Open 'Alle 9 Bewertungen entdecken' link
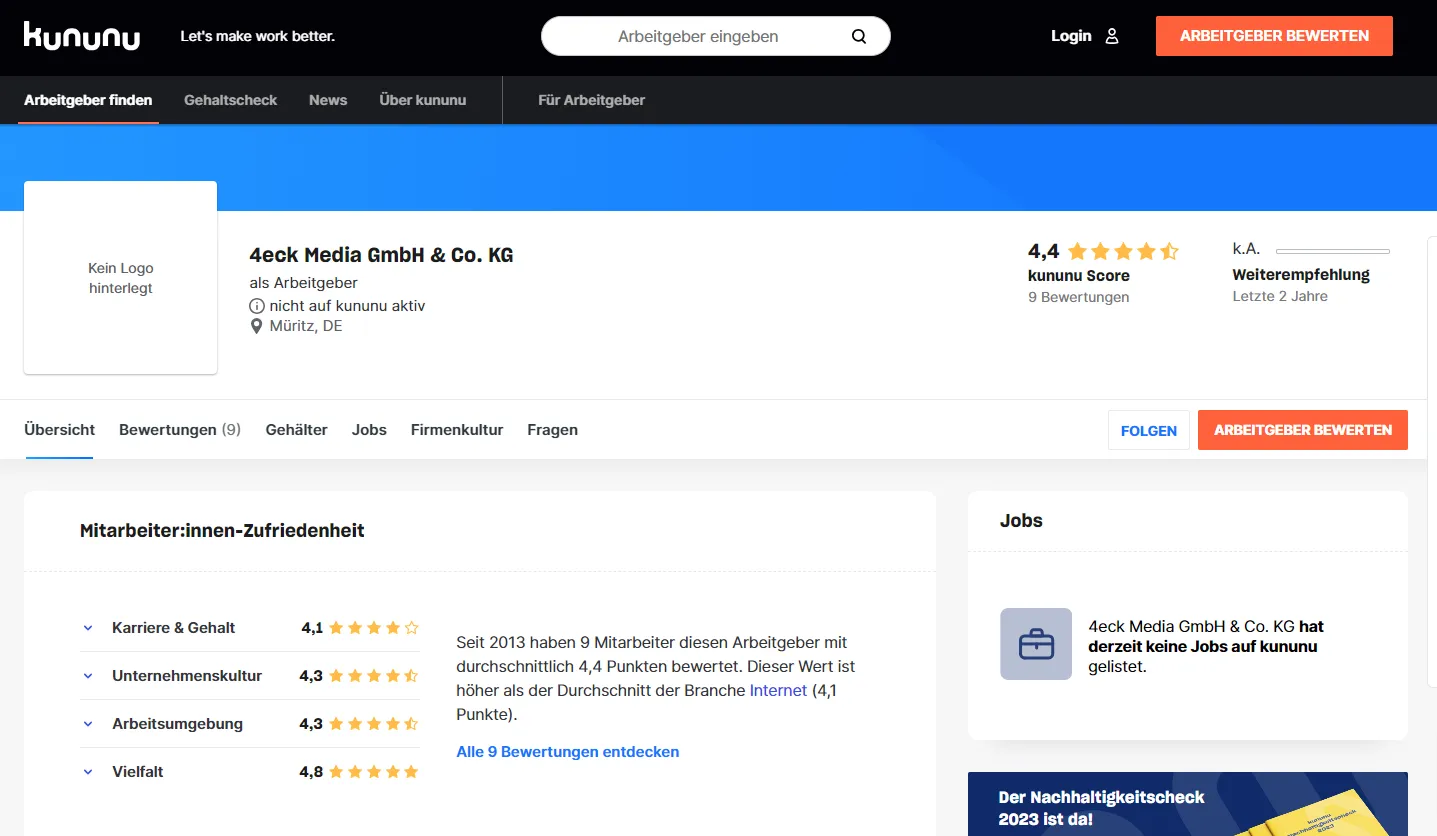Viewport: 1437px width, 836px height. tap(568, 752)
